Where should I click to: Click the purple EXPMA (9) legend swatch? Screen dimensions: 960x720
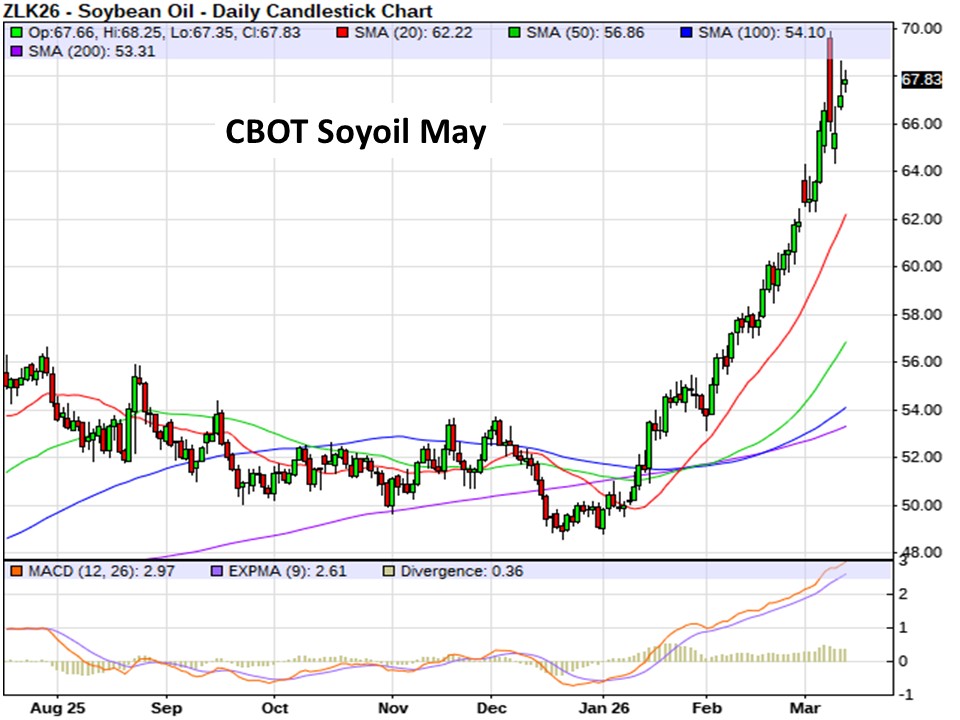[x=217, y=571]
